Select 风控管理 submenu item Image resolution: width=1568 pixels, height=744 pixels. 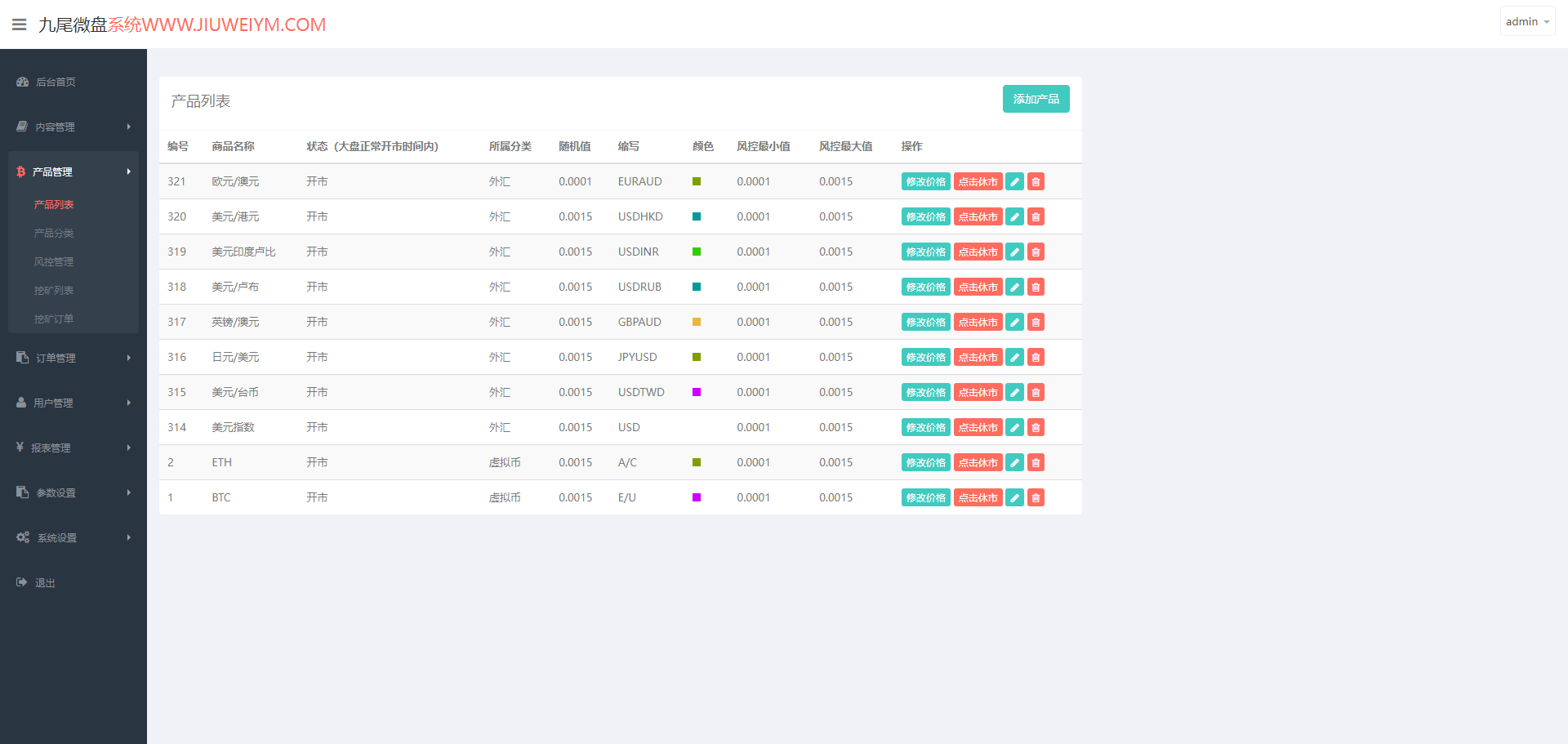[x=54, y=261]
